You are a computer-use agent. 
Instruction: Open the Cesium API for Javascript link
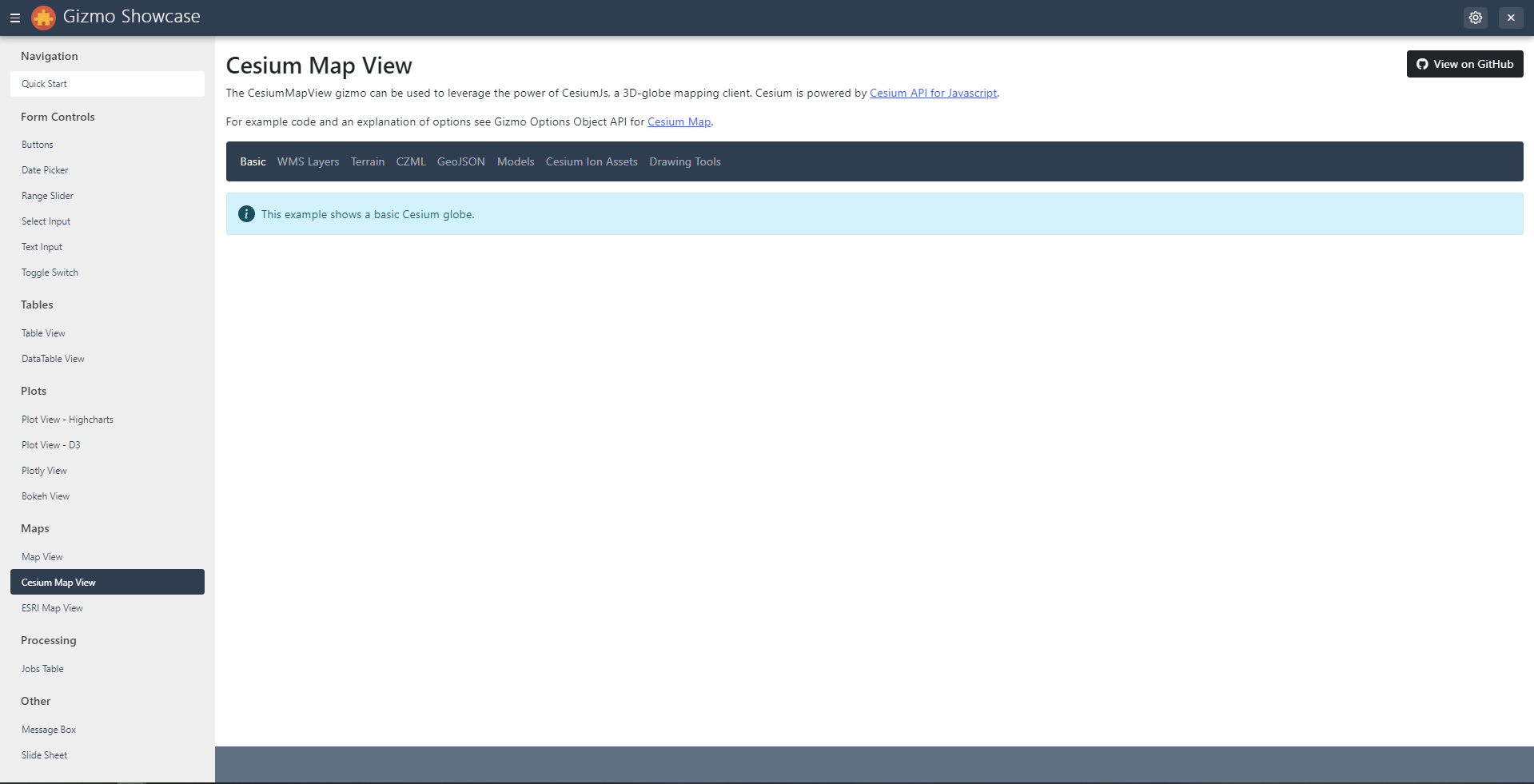coord(933,93)
